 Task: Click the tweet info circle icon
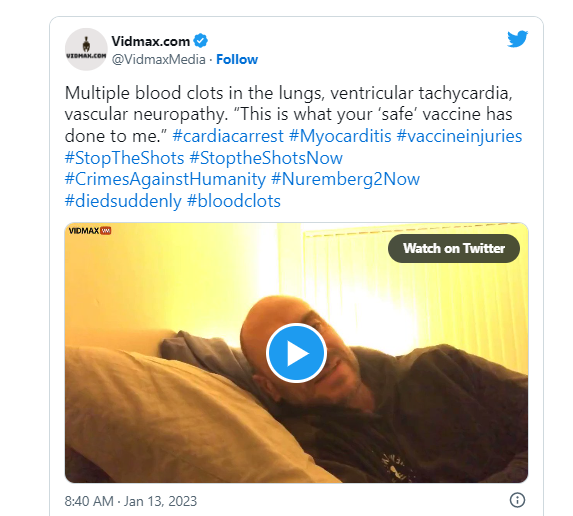coord(517,500)
